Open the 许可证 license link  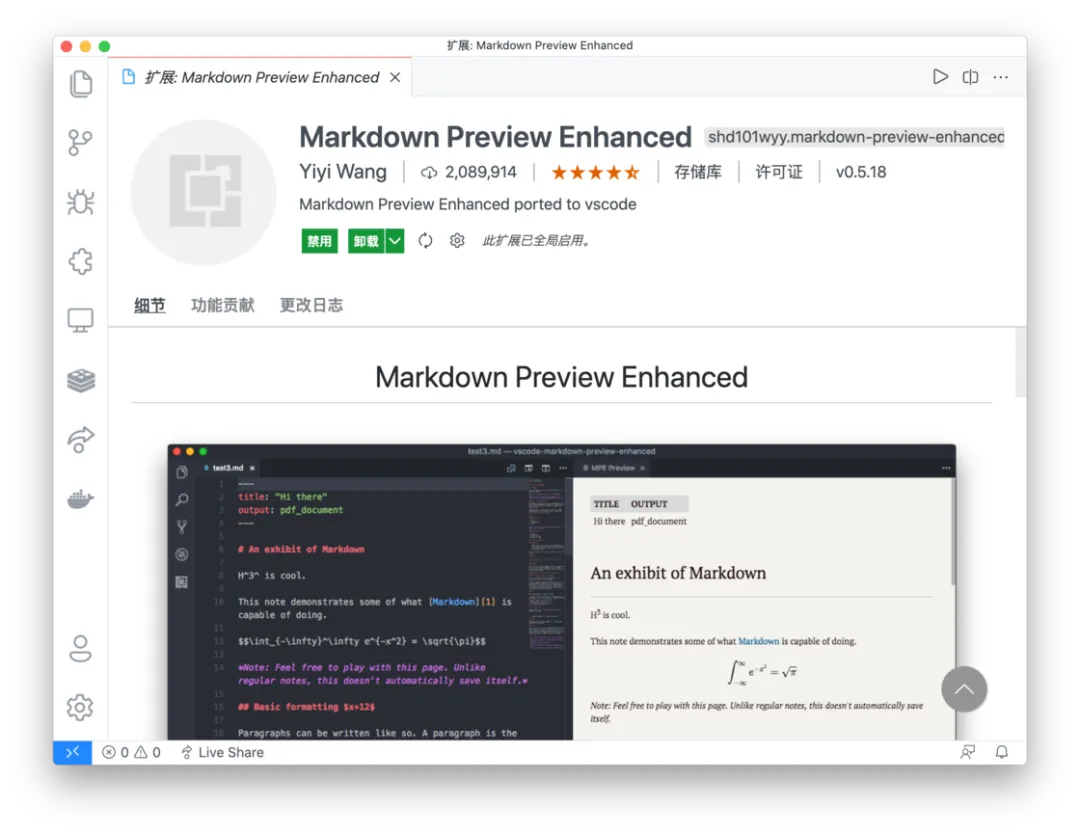779,172
